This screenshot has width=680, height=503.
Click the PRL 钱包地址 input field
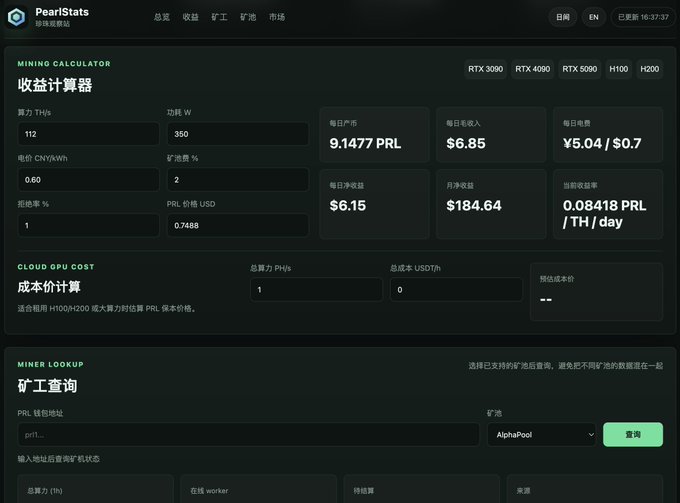tap(248, 434)
